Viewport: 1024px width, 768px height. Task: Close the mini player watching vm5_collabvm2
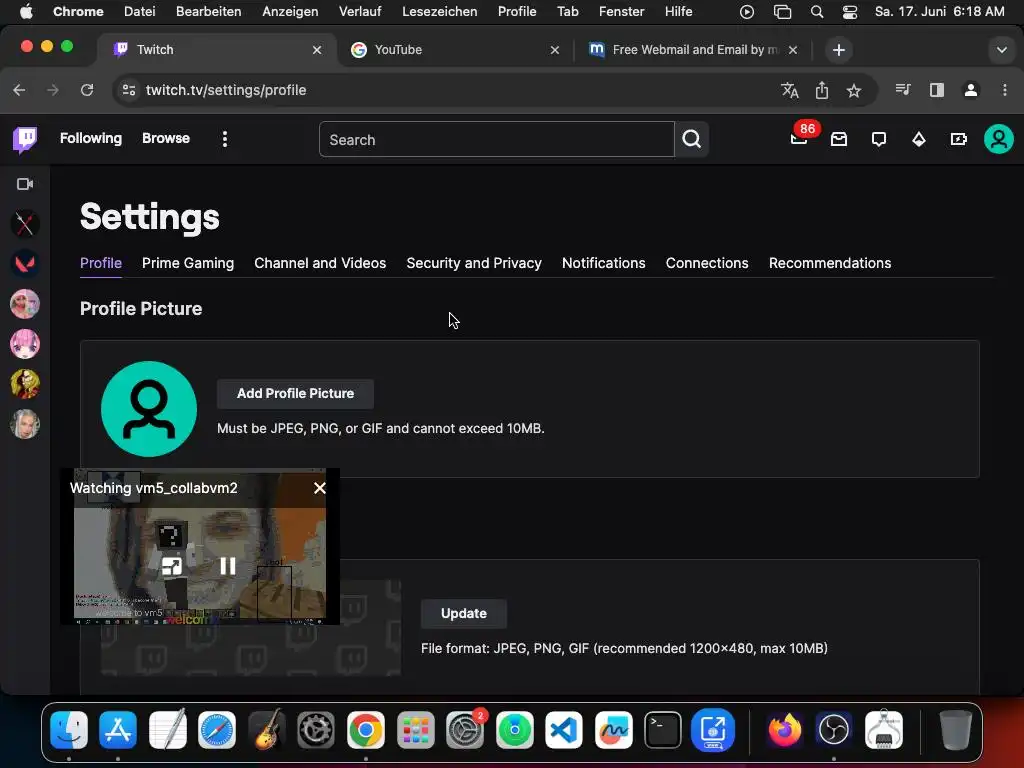320,488
